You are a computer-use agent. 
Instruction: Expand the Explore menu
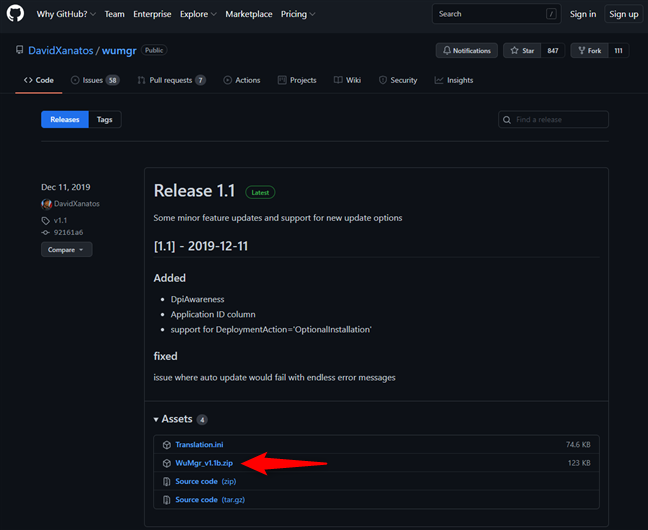click(198, 14)
